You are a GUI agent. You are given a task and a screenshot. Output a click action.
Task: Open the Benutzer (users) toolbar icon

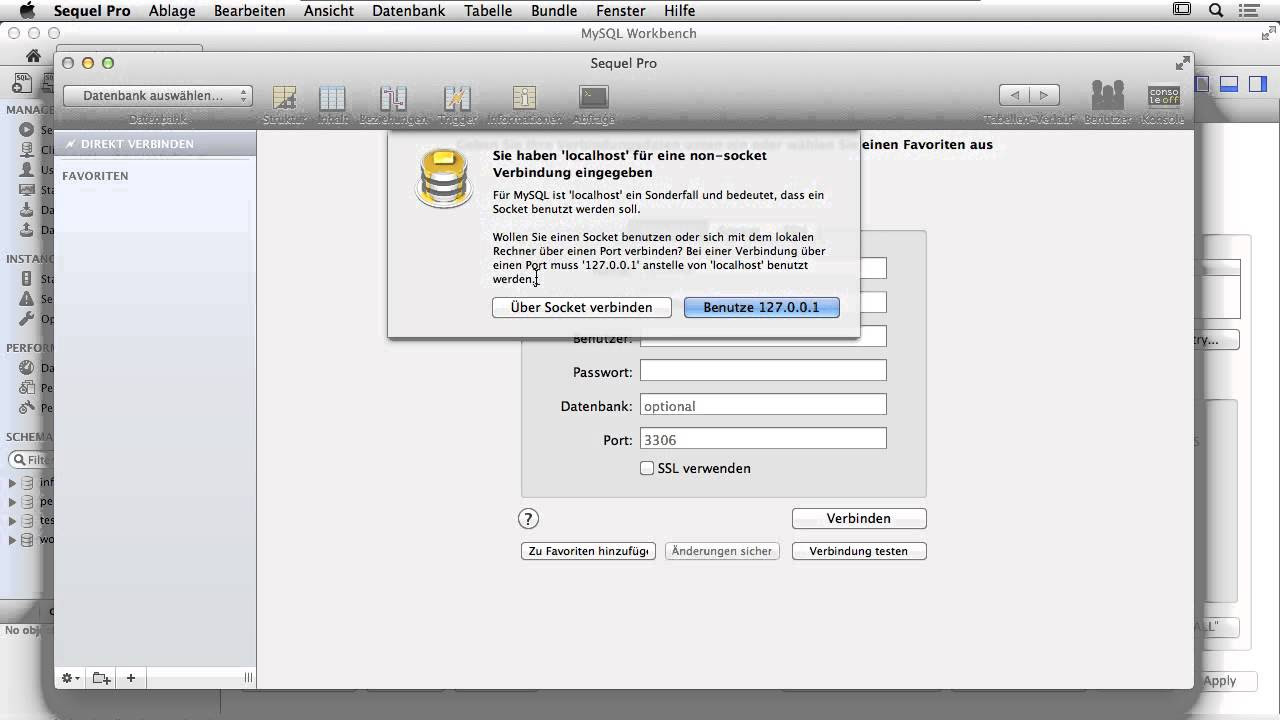coord(1108,104)
